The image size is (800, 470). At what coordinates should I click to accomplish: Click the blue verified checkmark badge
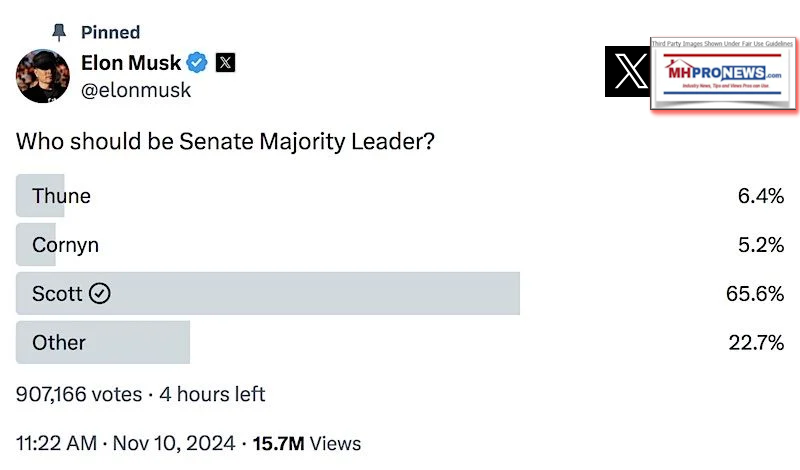(198, 63)
